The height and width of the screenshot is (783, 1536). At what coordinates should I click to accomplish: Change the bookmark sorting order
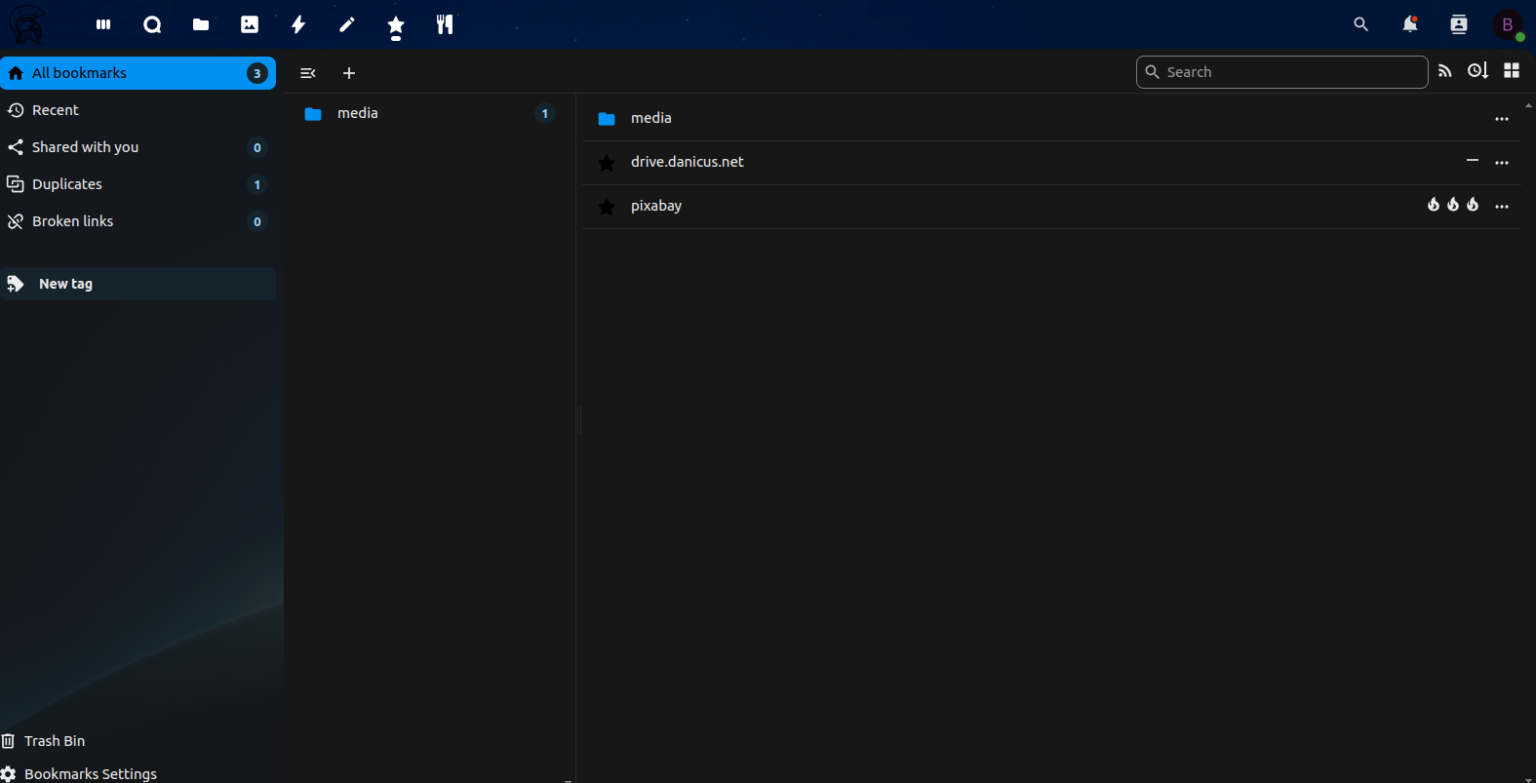[x=1477, y=72]
